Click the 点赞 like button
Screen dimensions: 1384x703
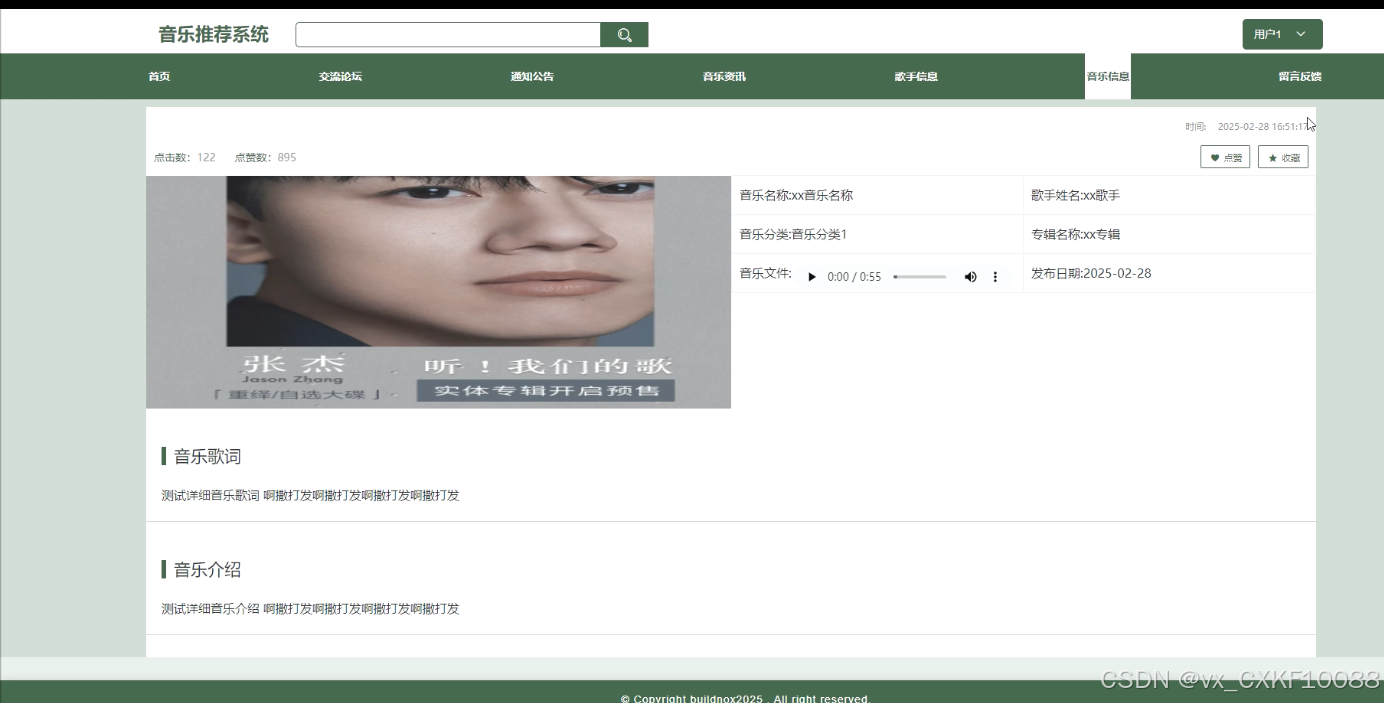(x=1225, y=157)
